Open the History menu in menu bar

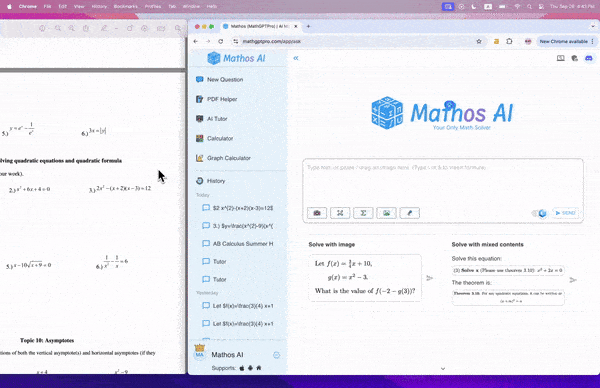pyautogui.click(x=99, y=7)
